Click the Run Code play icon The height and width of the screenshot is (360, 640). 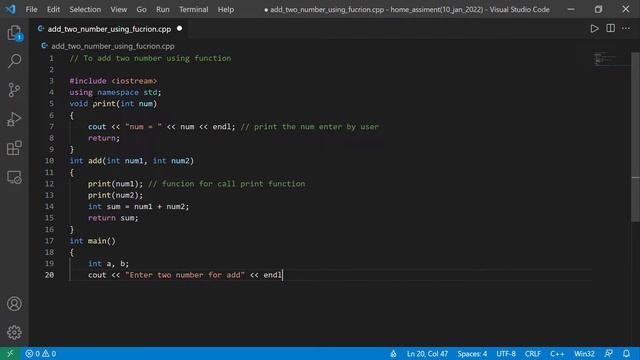(x=594, y=29)
